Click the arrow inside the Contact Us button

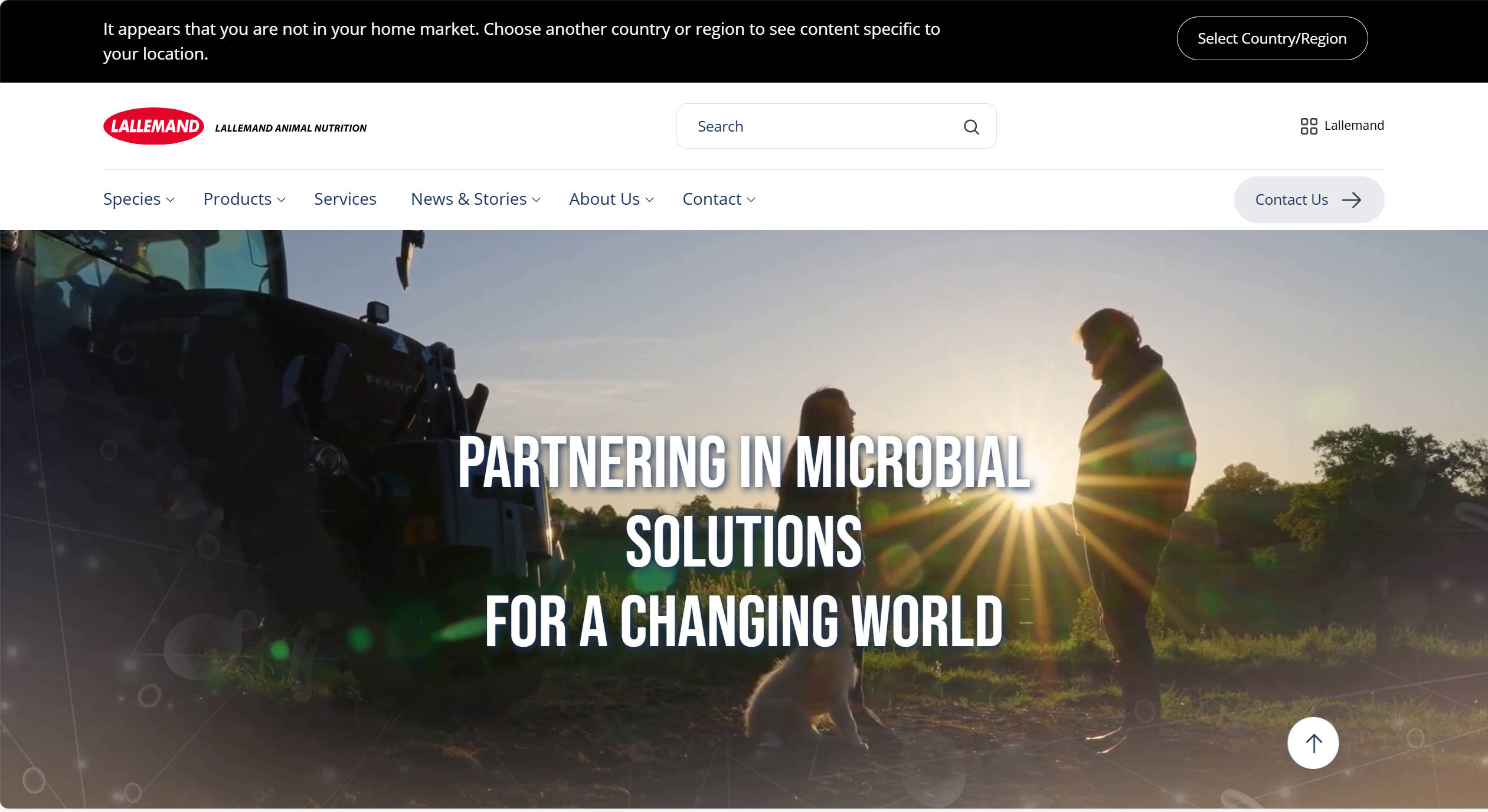click(1352, 199)
